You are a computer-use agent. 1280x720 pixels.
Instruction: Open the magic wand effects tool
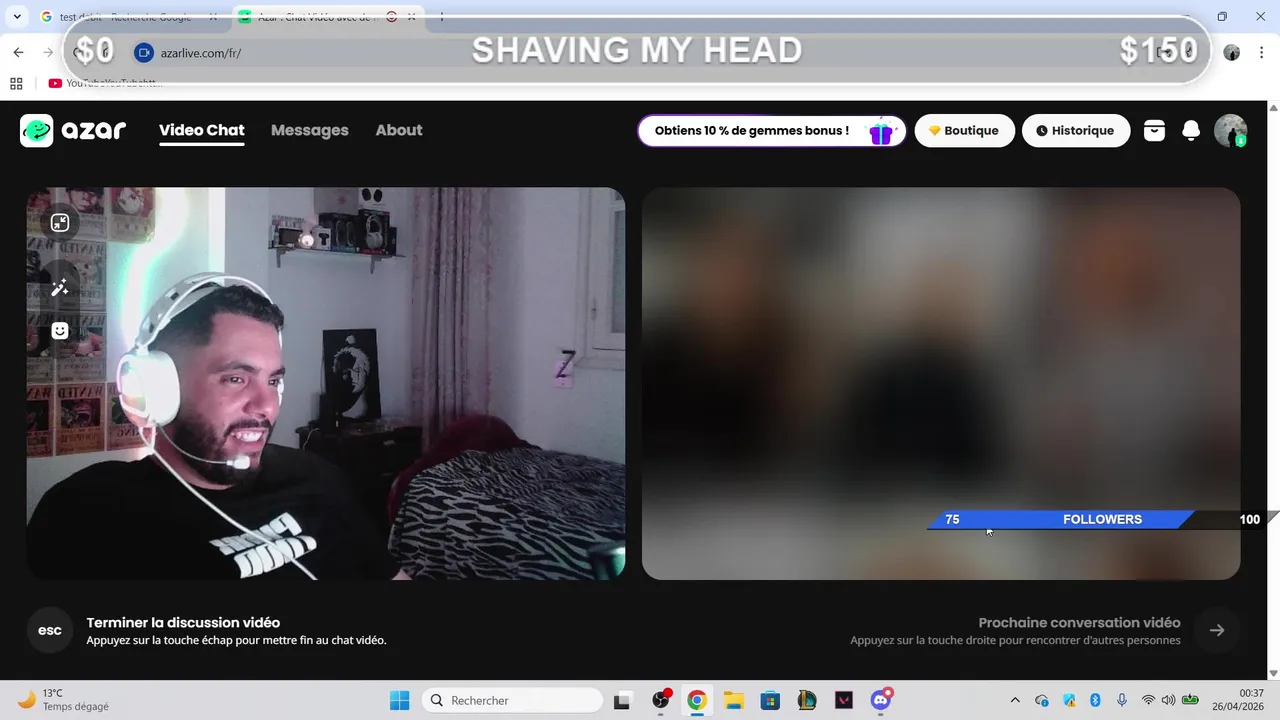point(60,288)
